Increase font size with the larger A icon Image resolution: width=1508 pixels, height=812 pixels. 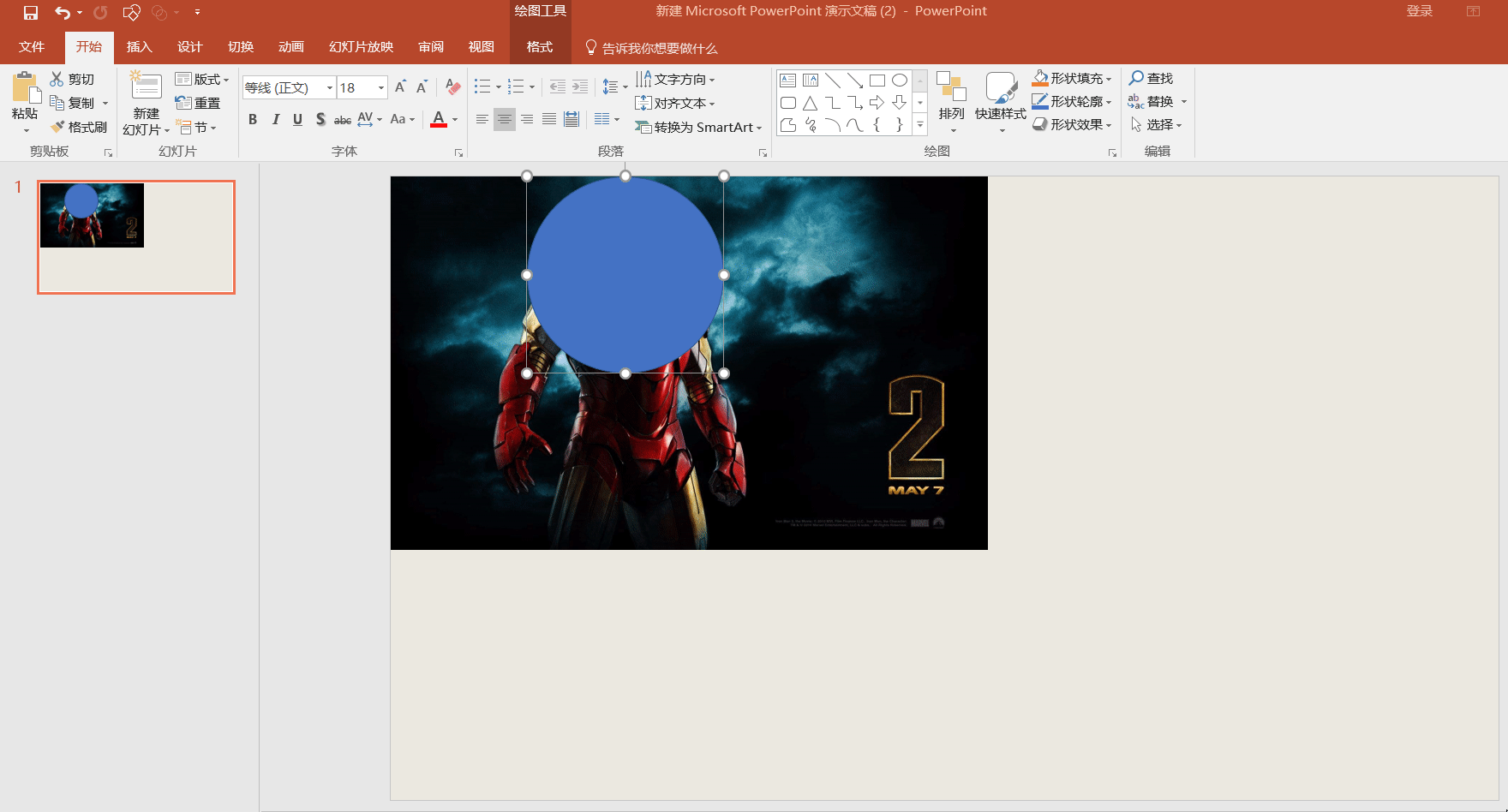click(400, 87)
